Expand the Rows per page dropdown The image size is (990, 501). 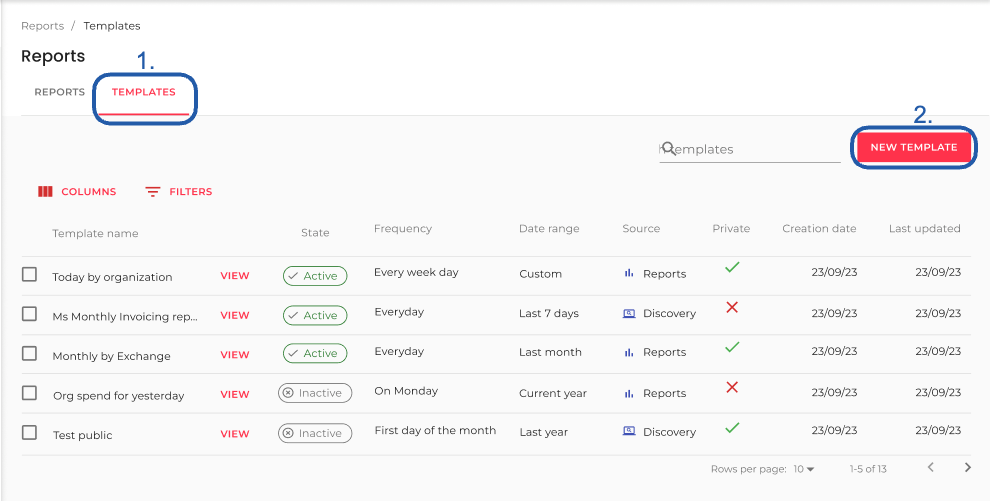804,469
